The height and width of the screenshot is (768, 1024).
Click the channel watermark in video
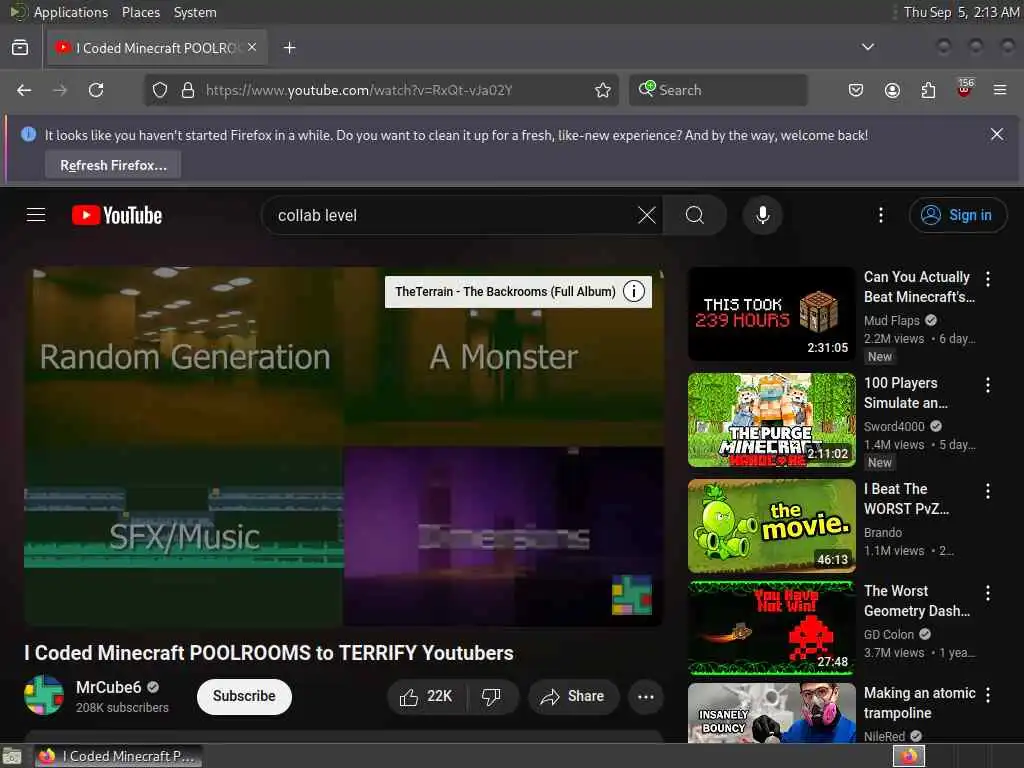(x=631, y=594)
